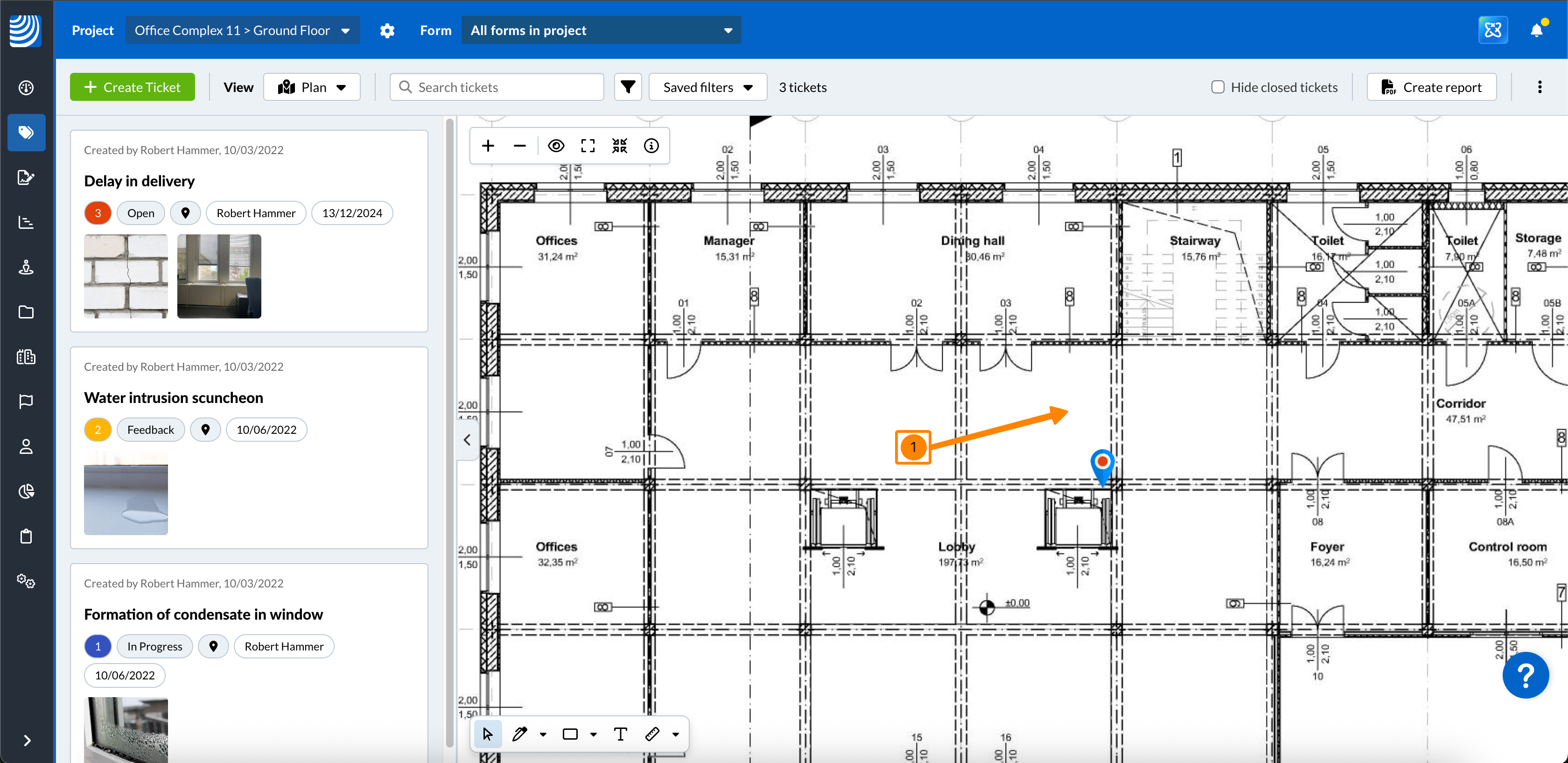The width and height of the screenshot is (1568, 763).
Task: Open the notifications bell
Action: pos(1536,30)
